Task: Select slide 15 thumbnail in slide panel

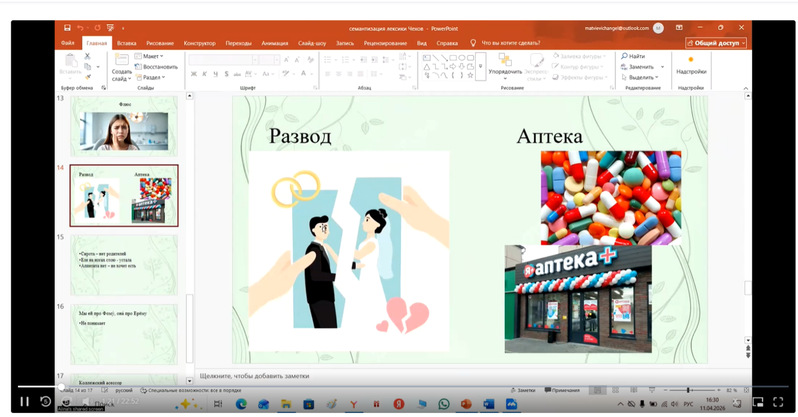Action: 124,263
